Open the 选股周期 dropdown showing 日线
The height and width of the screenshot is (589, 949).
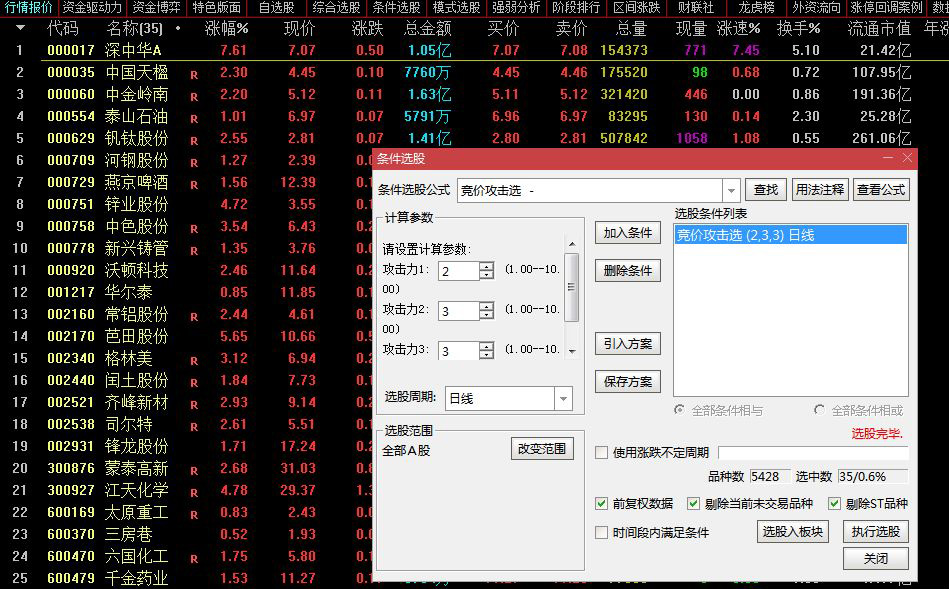[x=563, y=398]
